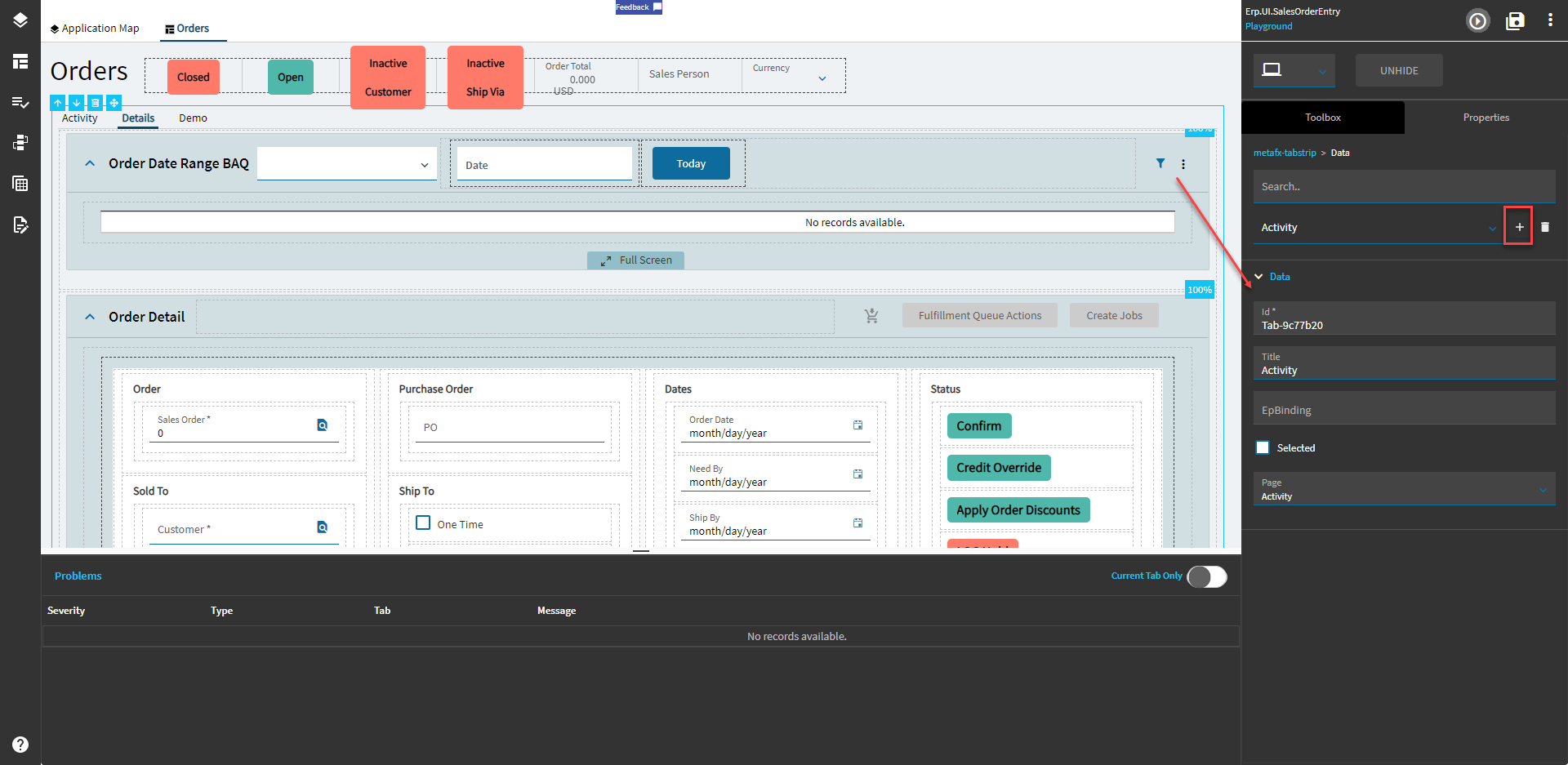This screenshot has width=1568, height=765.
Task: Add a new tab with the plus icon
Action: (1519, 227)
